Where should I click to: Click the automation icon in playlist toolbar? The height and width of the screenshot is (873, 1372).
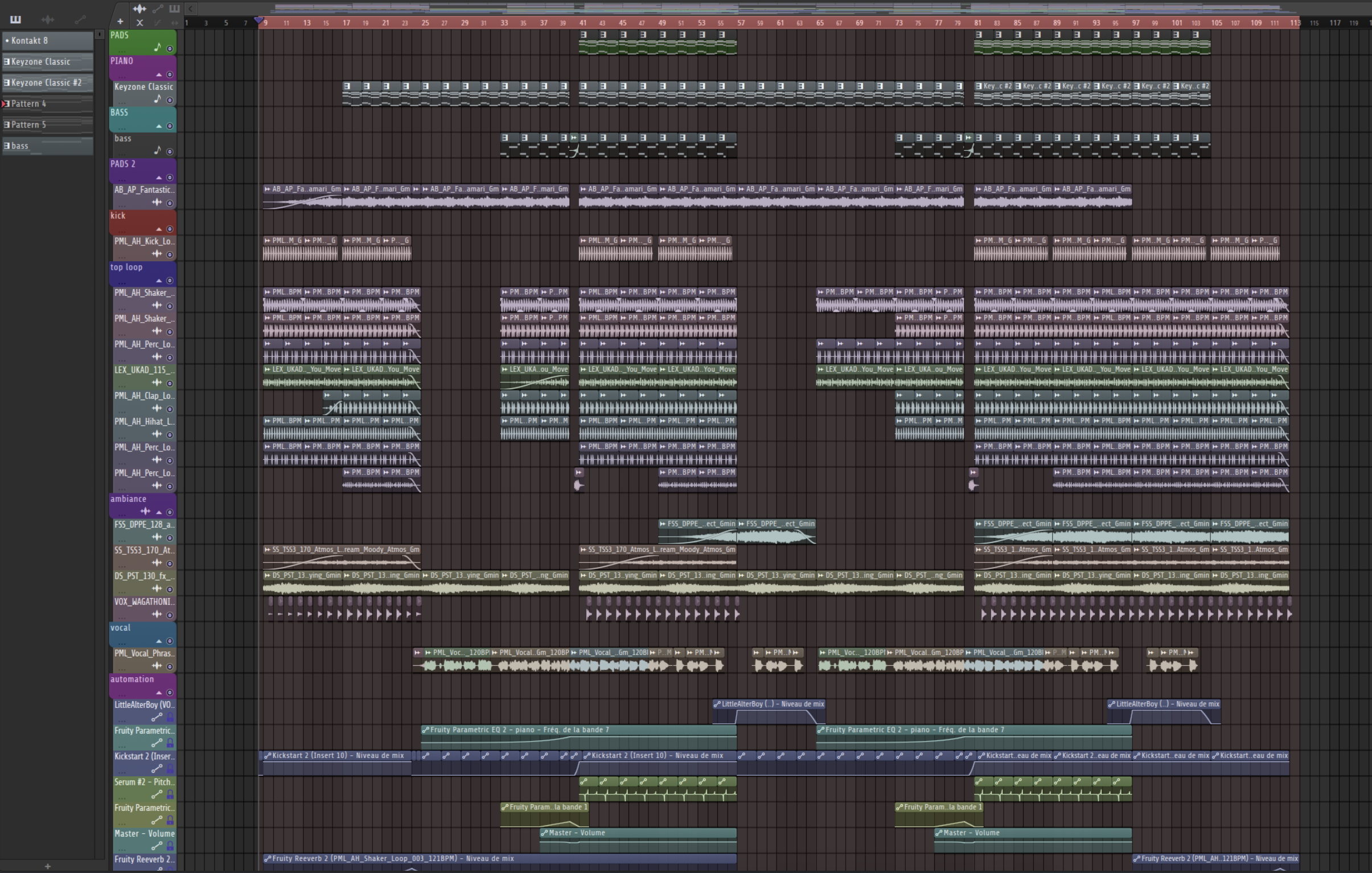click(x=158, y=9)
